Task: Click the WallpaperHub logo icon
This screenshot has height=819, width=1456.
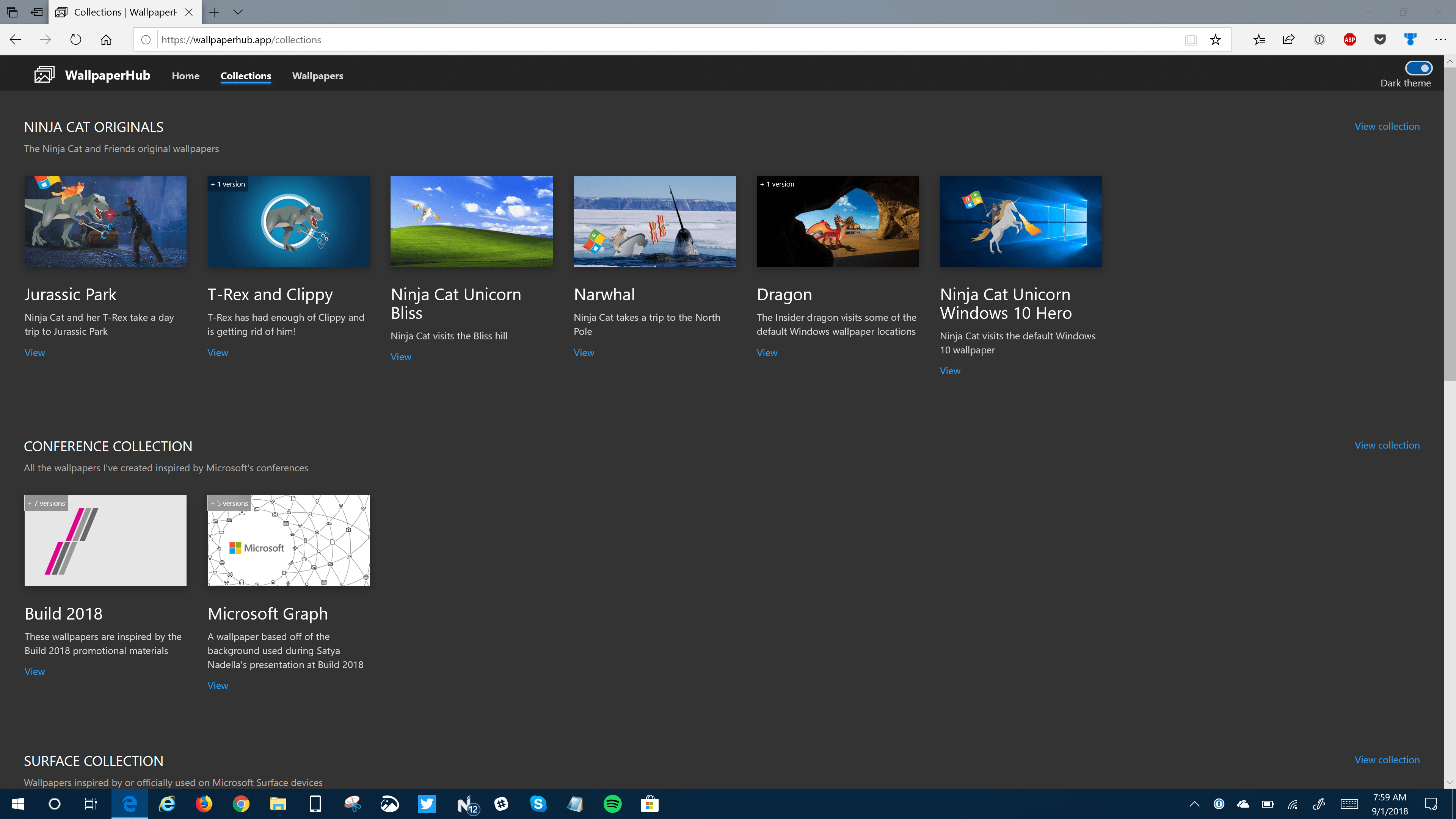Action: coord(44,75)
